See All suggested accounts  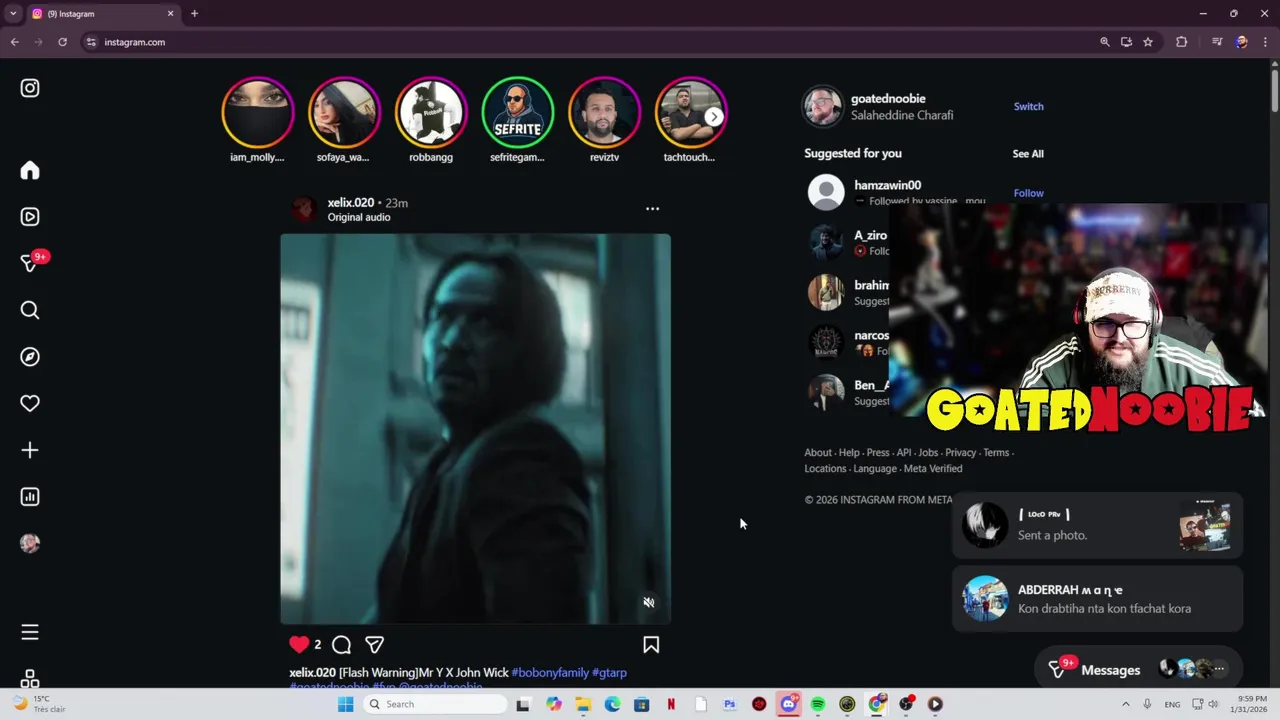click(1028, 154)
